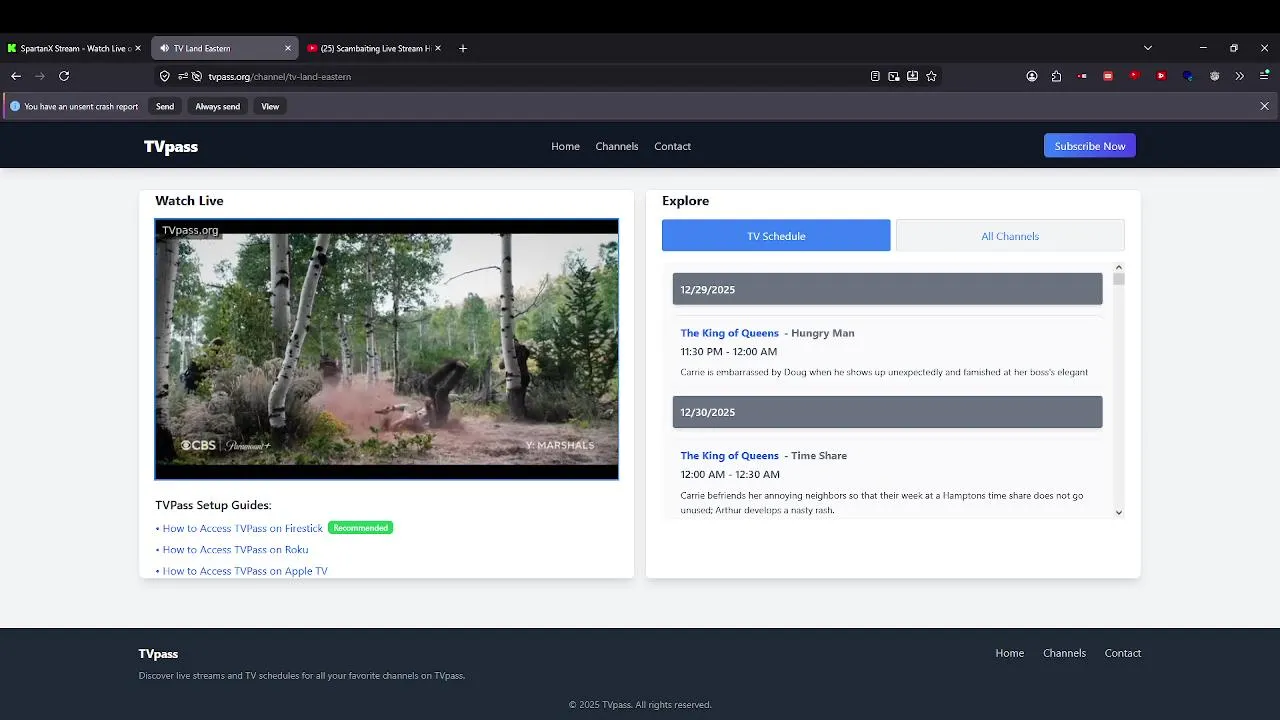Toggle reader view icon
Screen dimensions: 1280x720
click(875, 76)
